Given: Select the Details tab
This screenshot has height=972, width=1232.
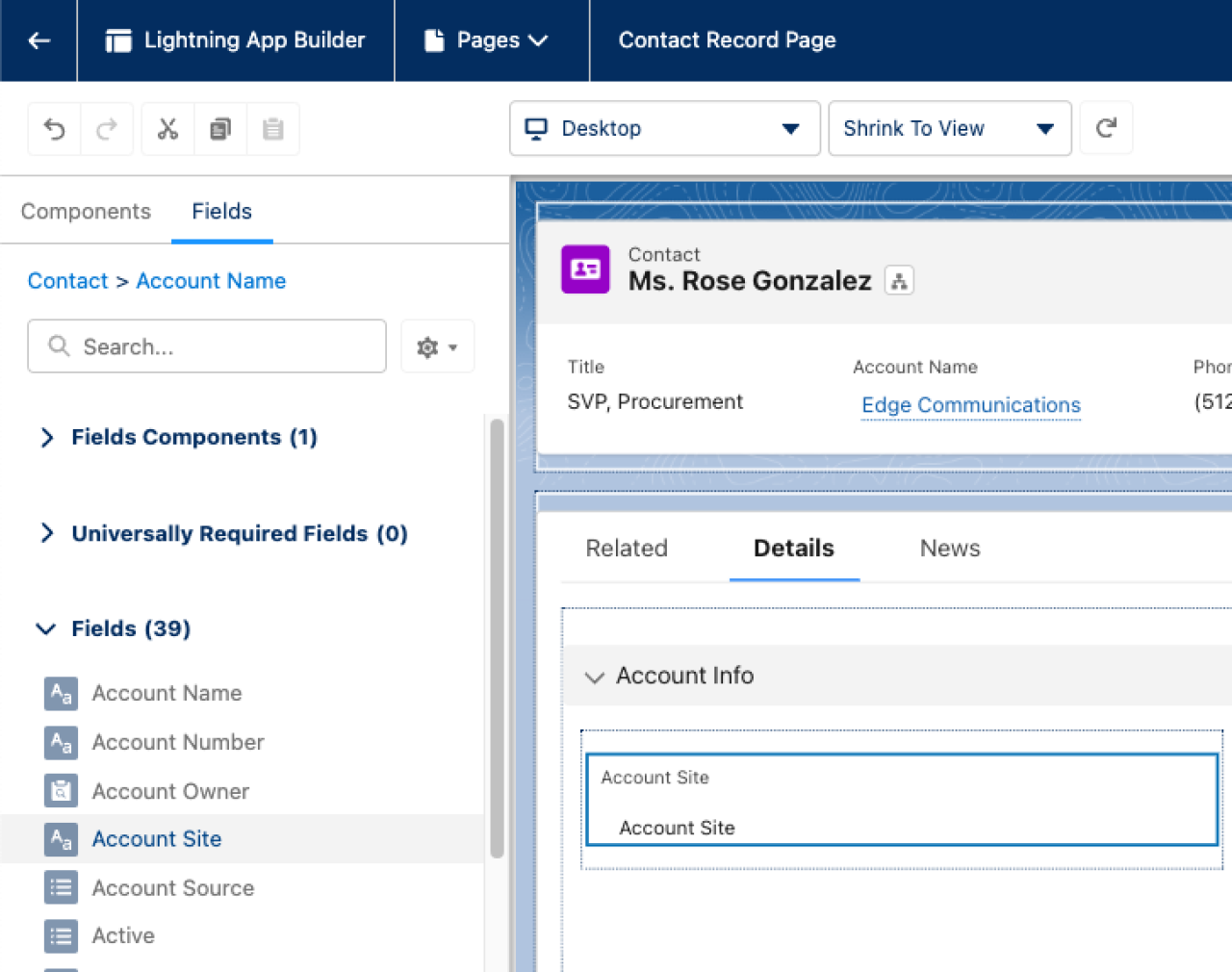Looking at the screenshot, I should pyautogui.click(x=794, y=549).
